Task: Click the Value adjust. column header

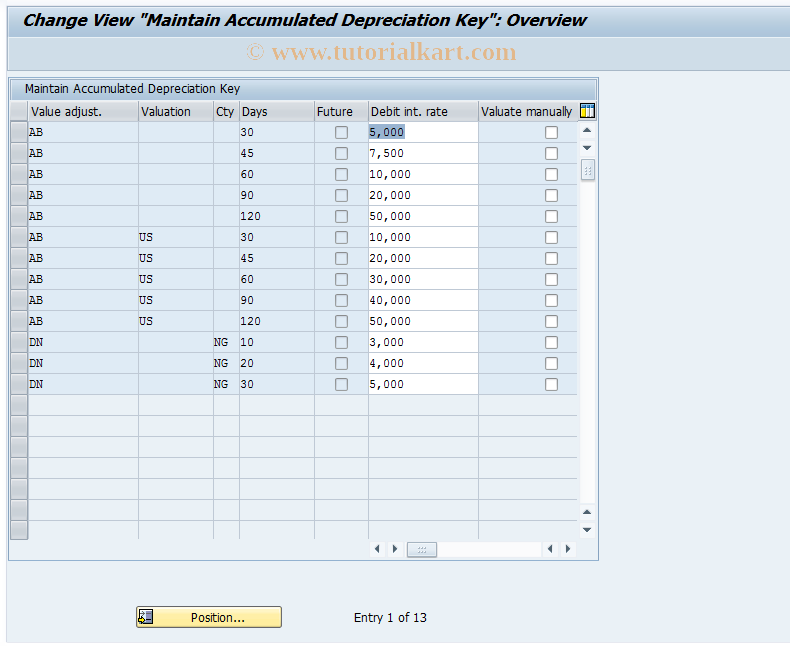Action: (x=83, y=111)
